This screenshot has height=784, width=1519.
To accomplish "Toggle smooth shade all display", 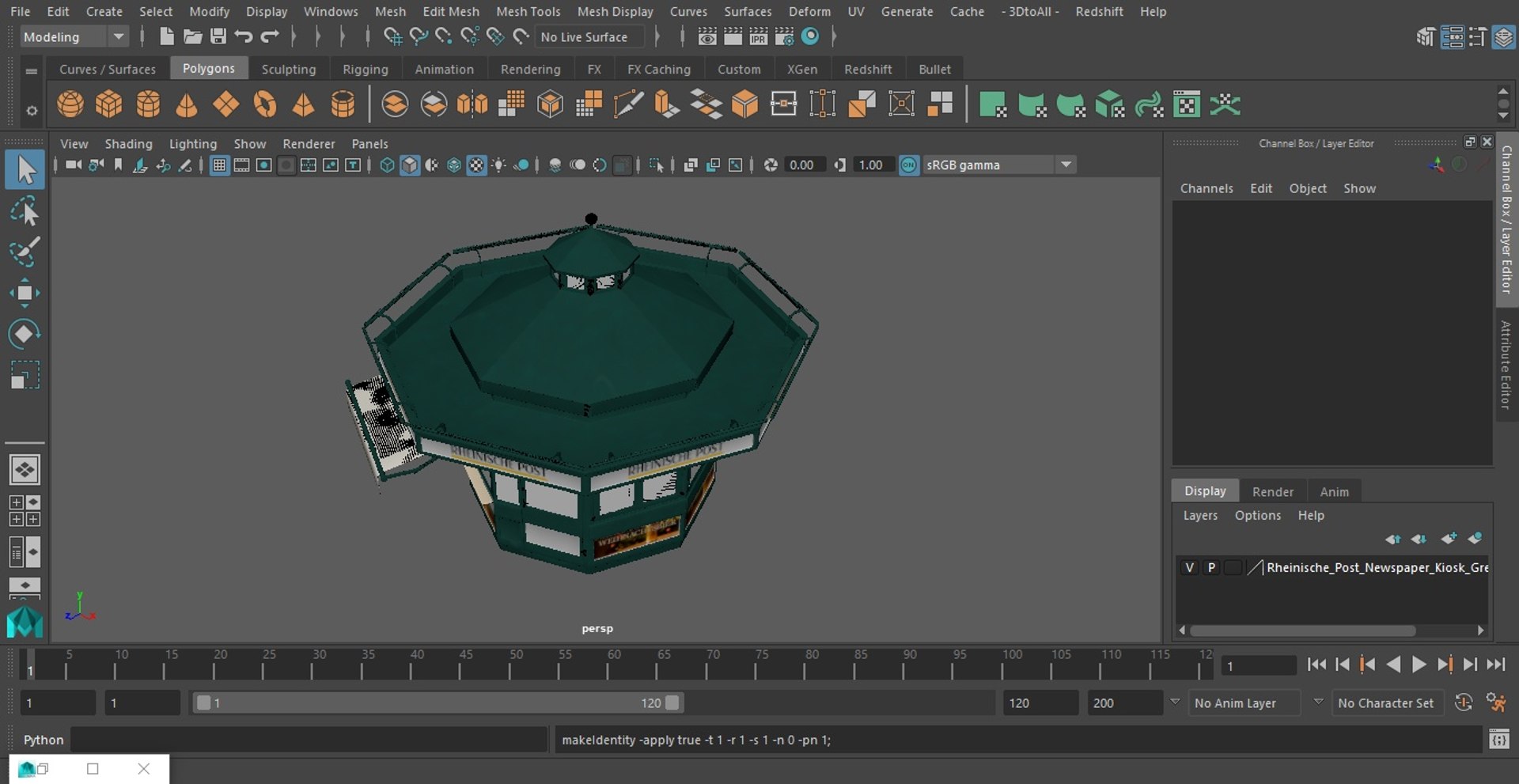I will click(x=410, y=165).
